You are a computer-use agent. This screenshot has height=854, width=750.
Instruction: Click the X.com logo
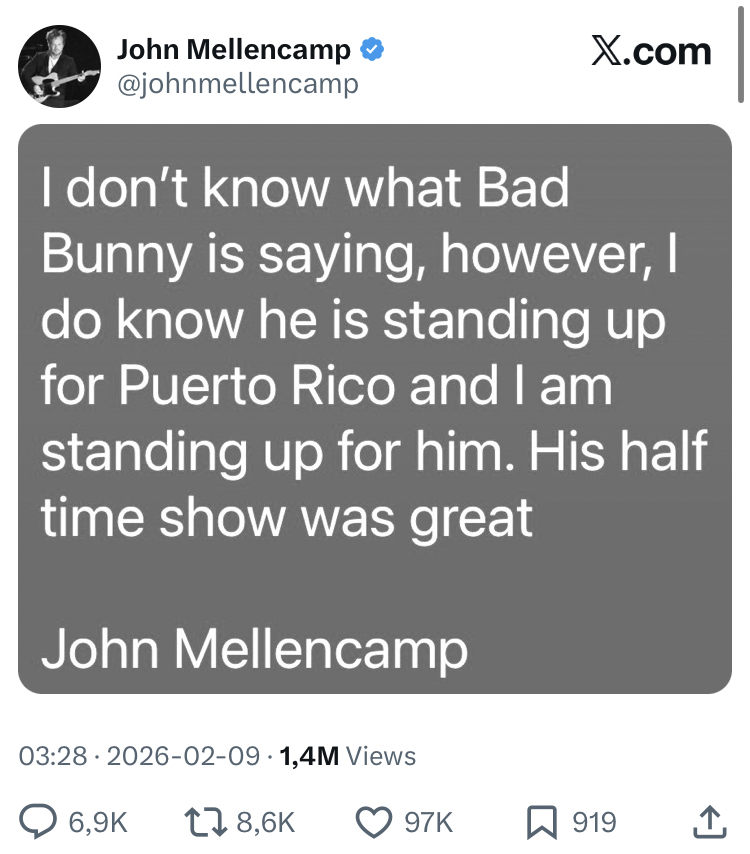(x=651, y=51)
